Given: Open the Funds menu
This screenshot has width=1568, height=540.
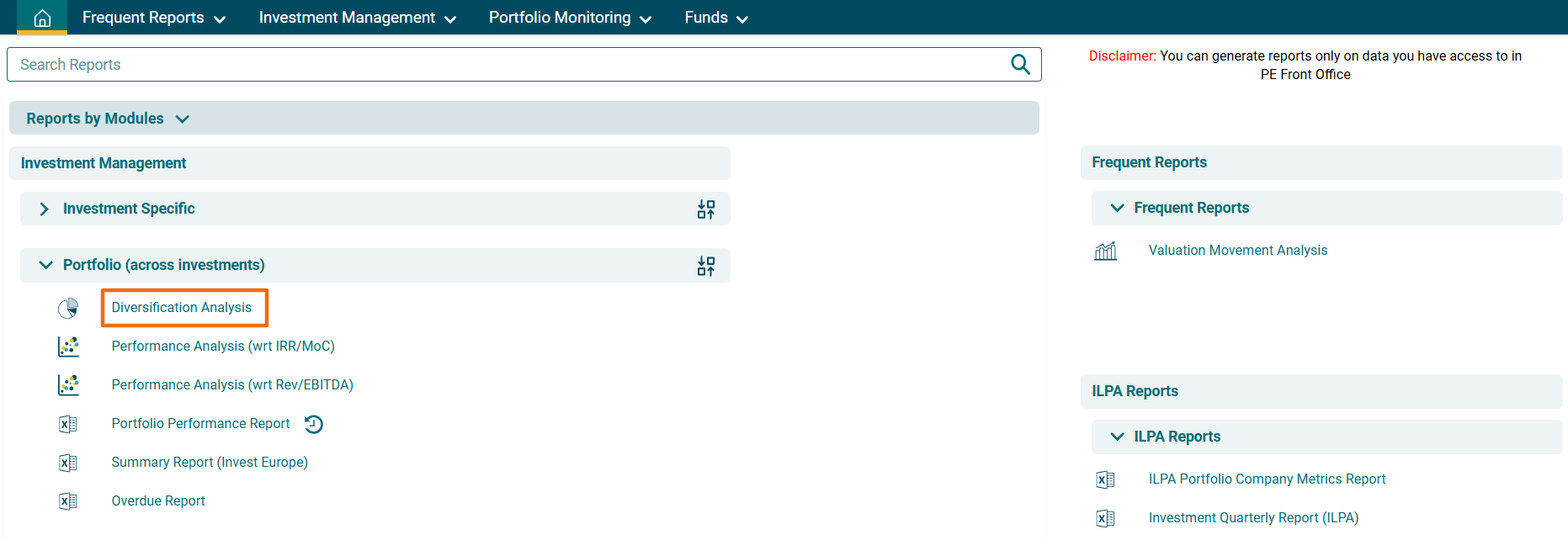Looking at the screenshot, I should [x=715, y=18].
